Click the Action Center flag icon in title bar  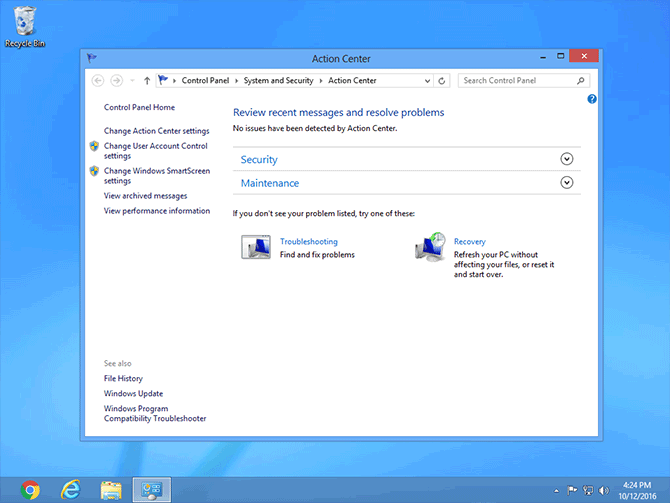click(91, 58)
